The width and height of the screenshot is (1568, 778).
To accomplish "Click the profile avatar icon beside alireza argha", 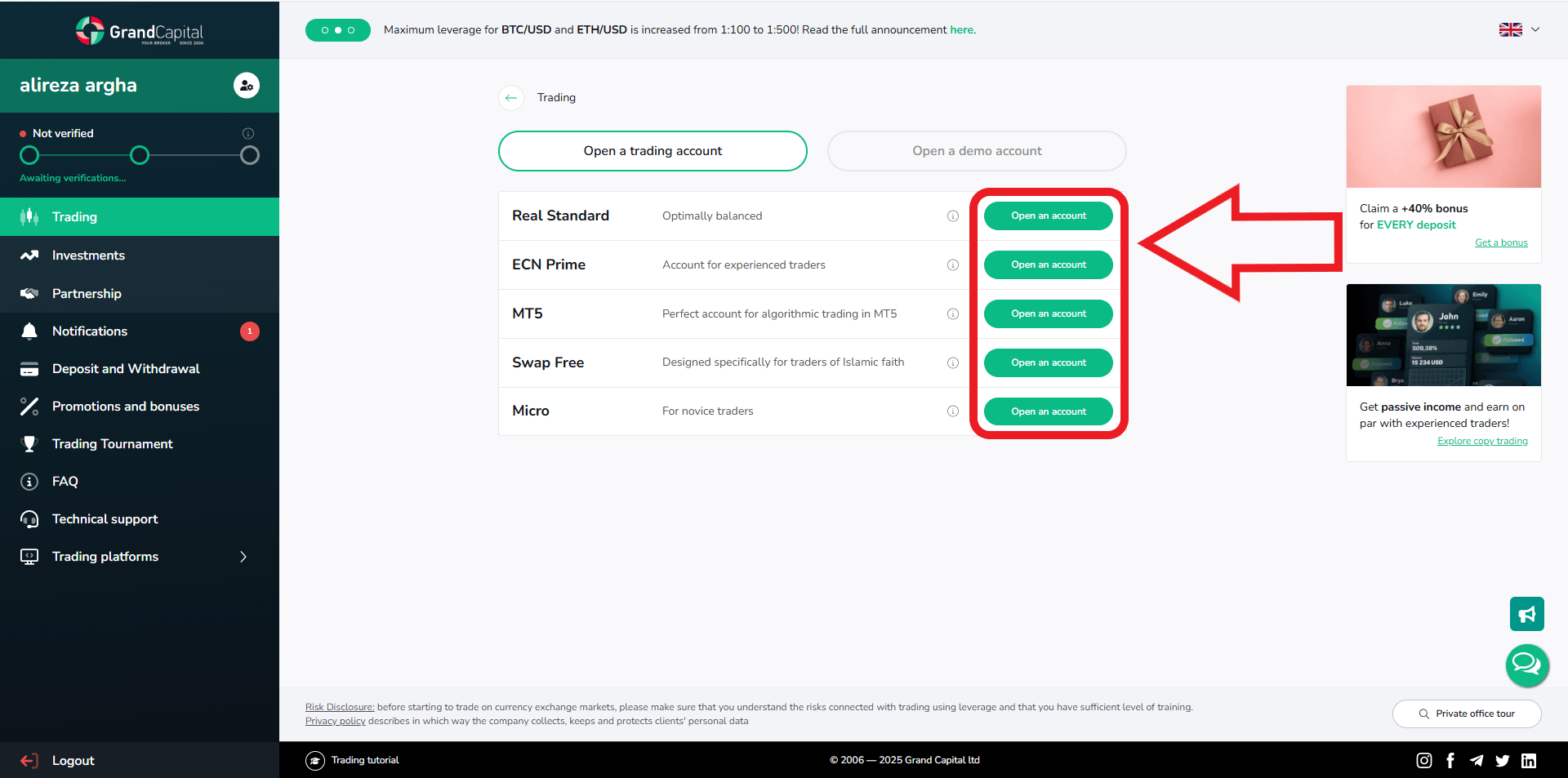I will point(246,85).
